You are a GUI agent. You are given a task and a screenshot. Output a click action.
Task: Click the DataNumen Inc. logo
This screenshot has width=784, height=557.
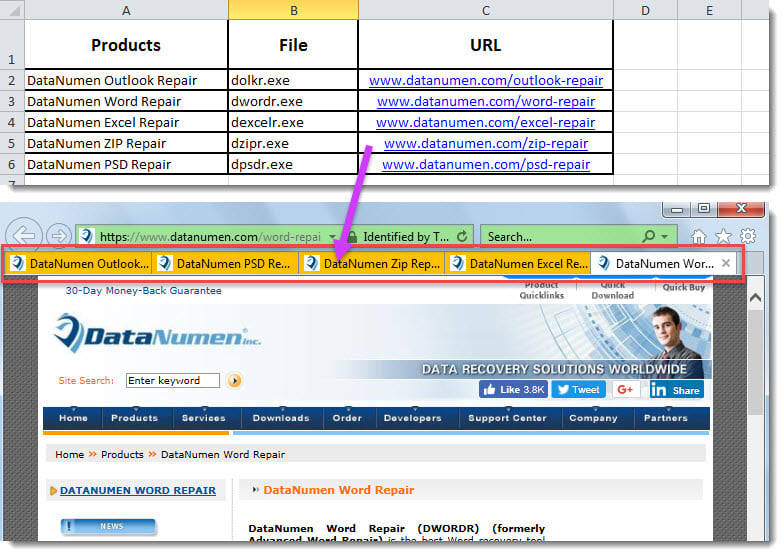157,334
